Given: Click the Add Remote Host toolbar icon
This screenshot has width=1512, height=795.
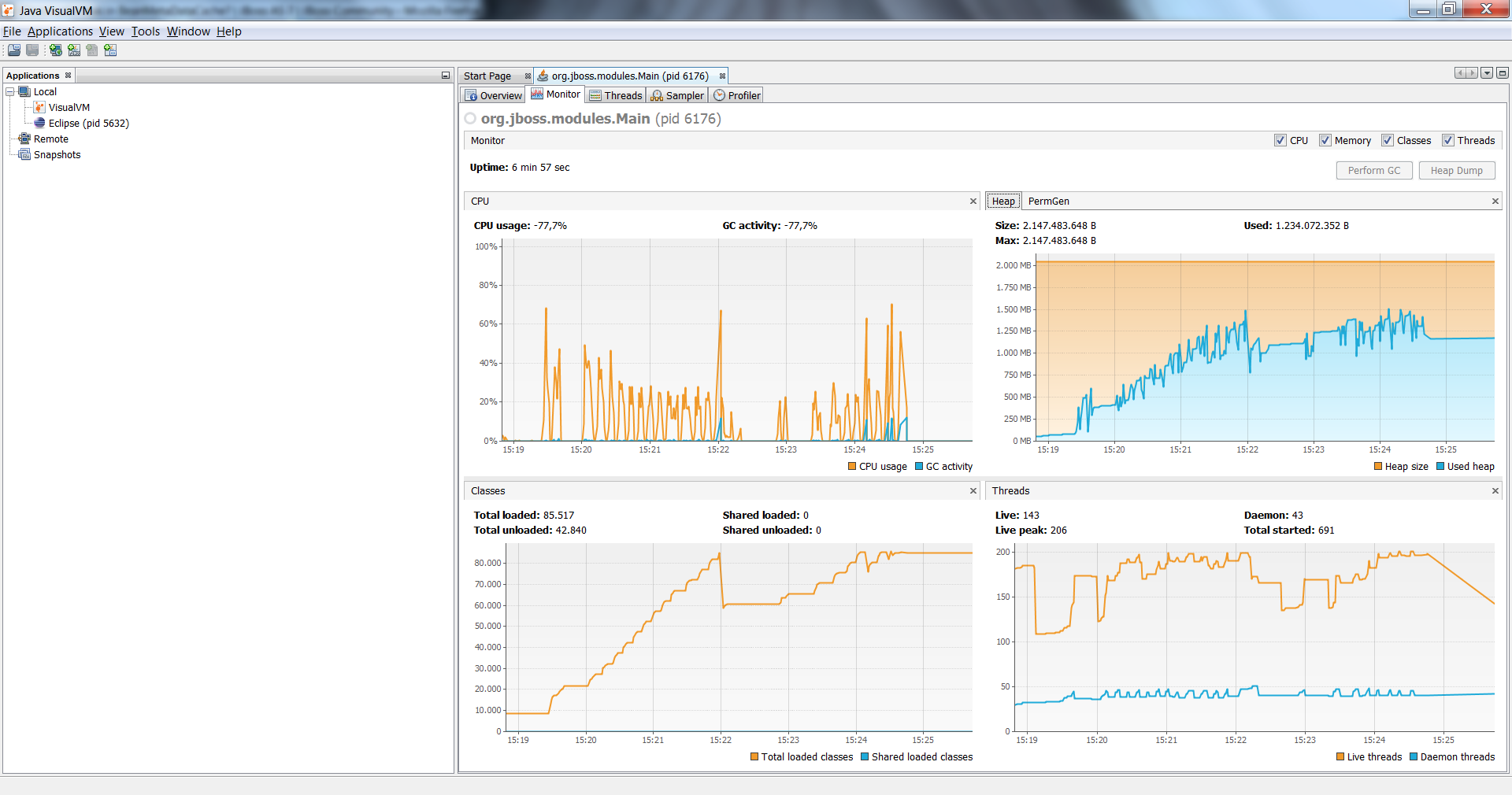Looking at the screenshot, I should tap(56, 50).
